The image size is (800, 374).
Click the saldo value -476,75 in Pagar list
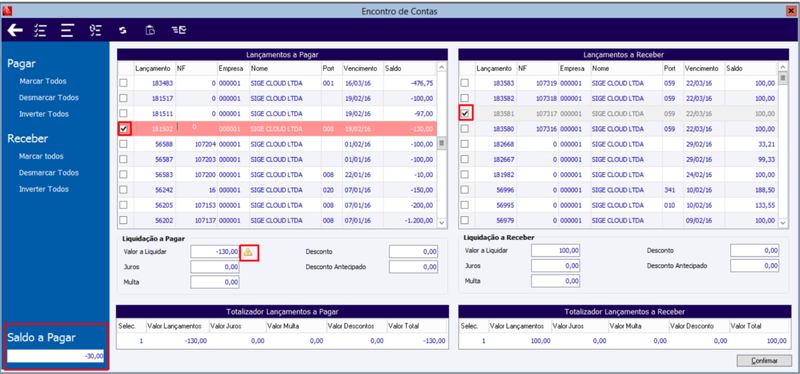coord(422,83)
